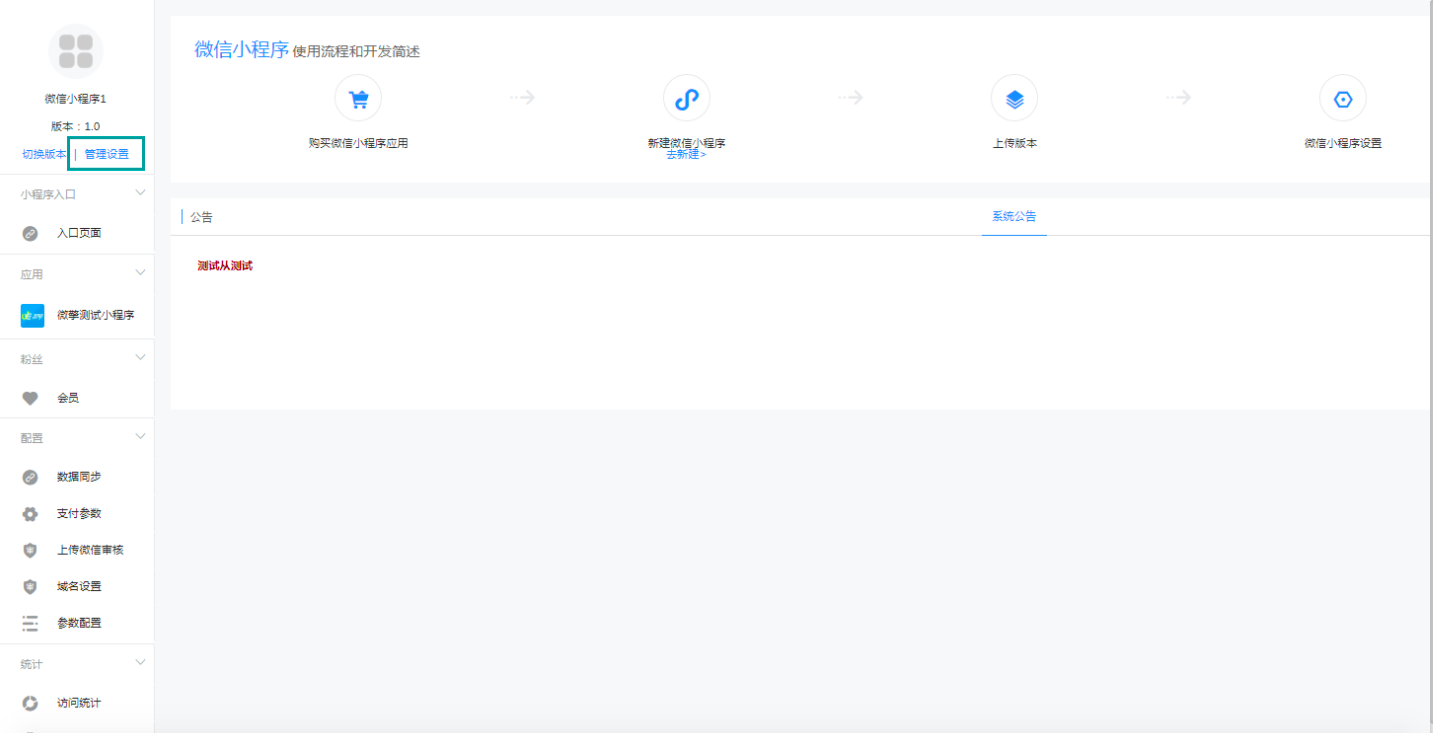Click the link icon beside 入口页面
1433x733 pixels.
[x=30, y=233]
